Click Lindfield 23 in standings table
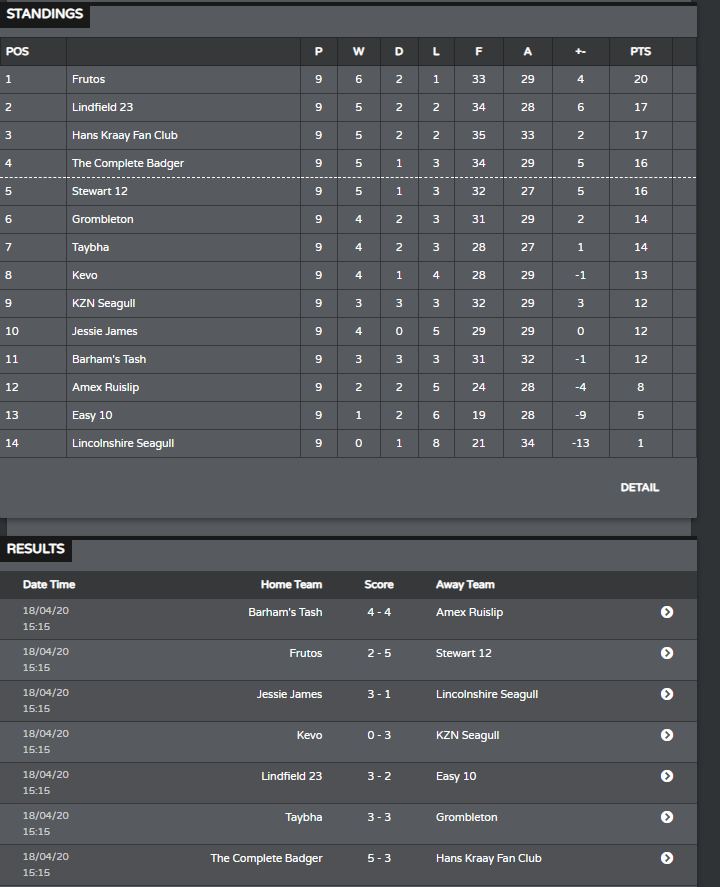 [102, 107]
